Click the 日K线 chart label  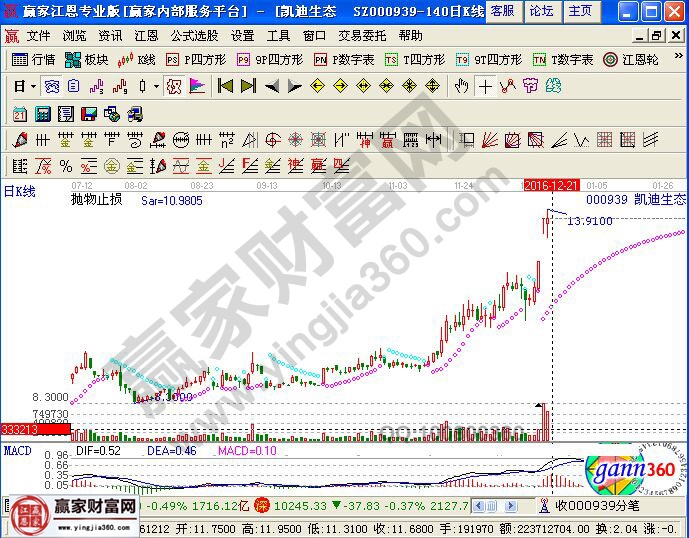pyautogui.click(x=19, y=191)
